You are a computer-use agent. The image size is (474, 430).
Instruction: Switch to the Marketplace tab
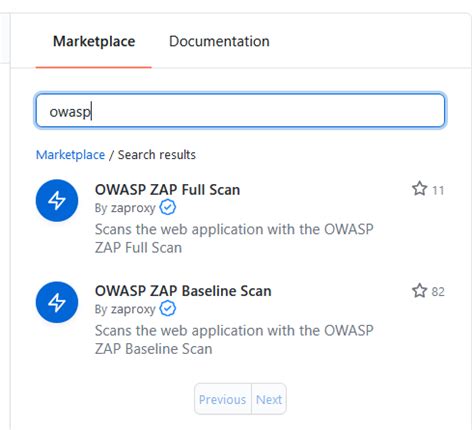tap(94, 41)
